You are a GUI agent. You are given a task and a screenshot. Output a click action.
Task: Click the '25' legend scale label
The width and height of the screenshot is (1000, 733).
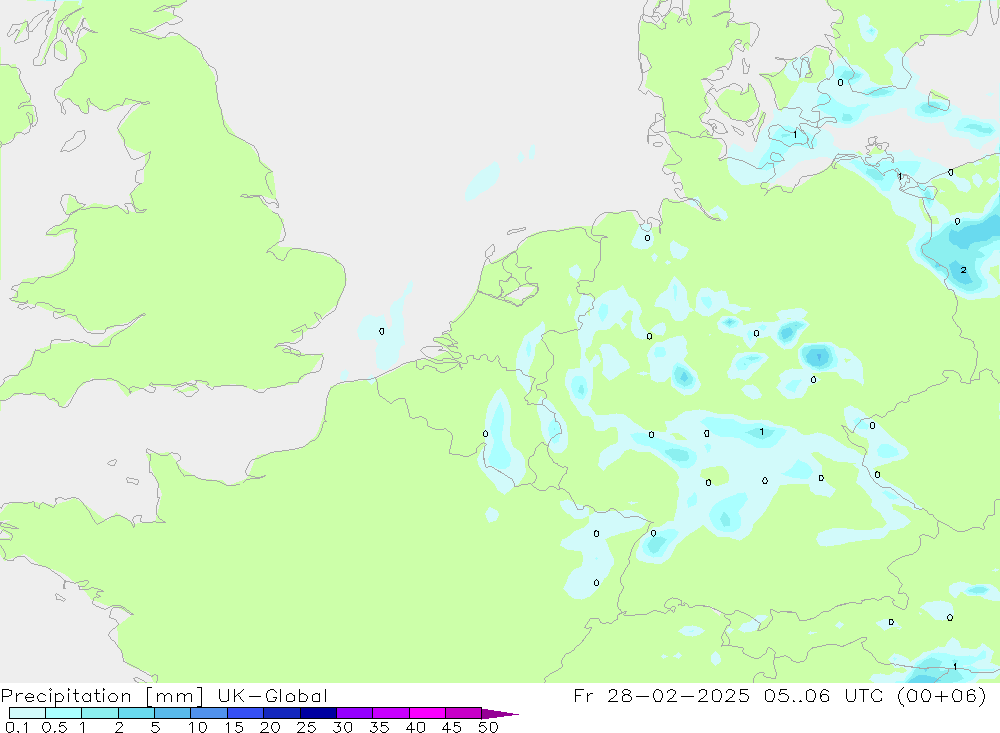307,727
